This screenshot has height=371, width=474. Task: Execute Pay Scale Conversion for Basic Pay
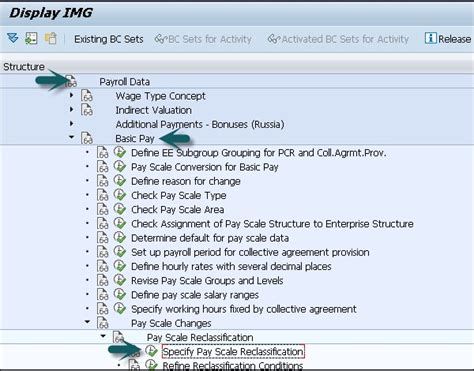pos(120,167)
